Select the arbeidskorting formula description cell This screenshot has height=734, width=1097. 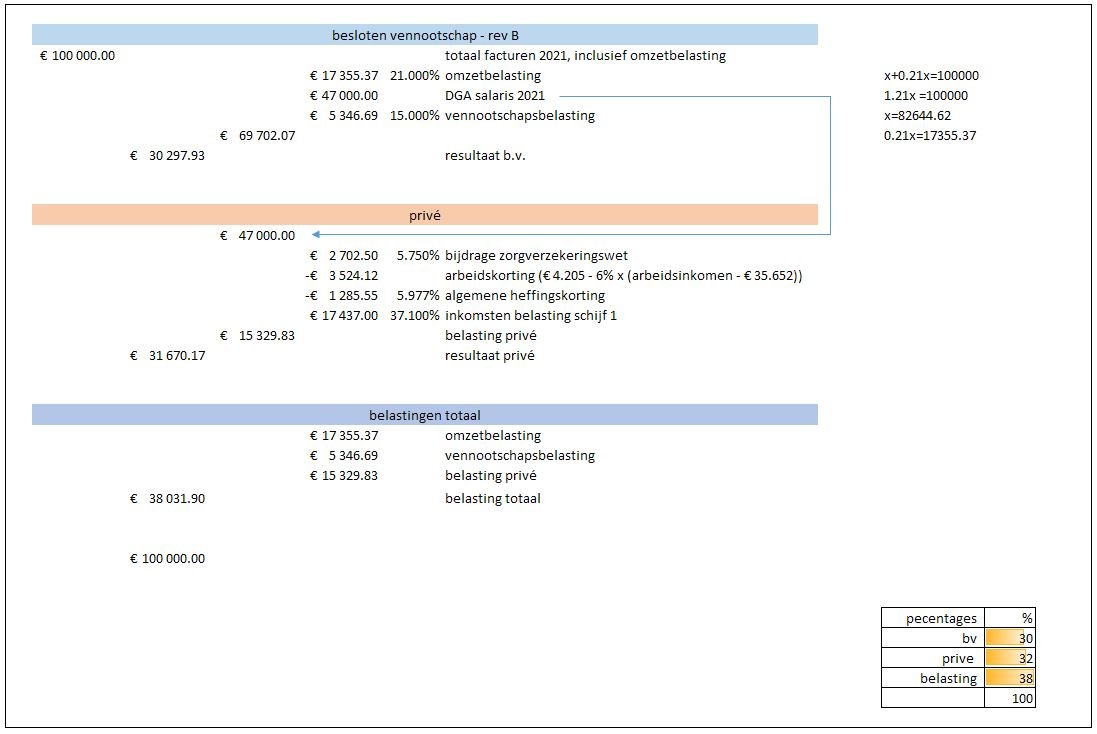pyautogui.click(x=624, y=275)
